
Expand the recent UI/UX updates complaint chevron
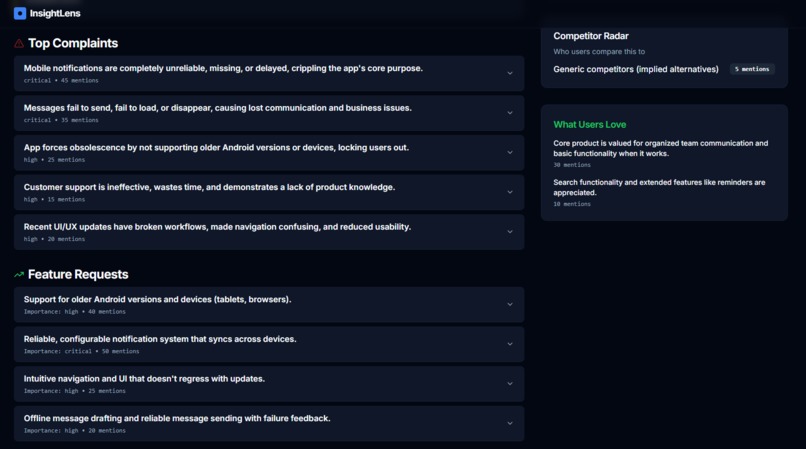[x=510, y=231]
